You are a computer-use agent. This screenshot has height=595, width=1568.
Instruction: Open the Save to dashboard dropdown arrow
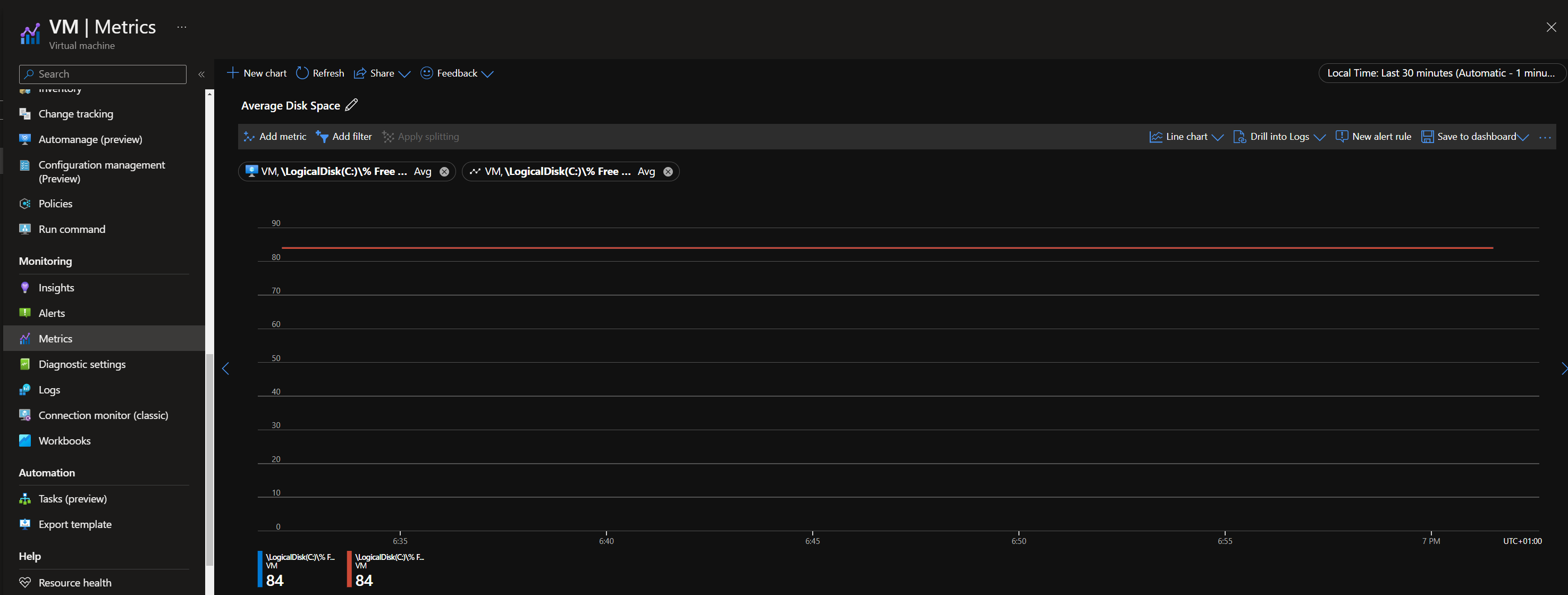tap(1527, 137)
